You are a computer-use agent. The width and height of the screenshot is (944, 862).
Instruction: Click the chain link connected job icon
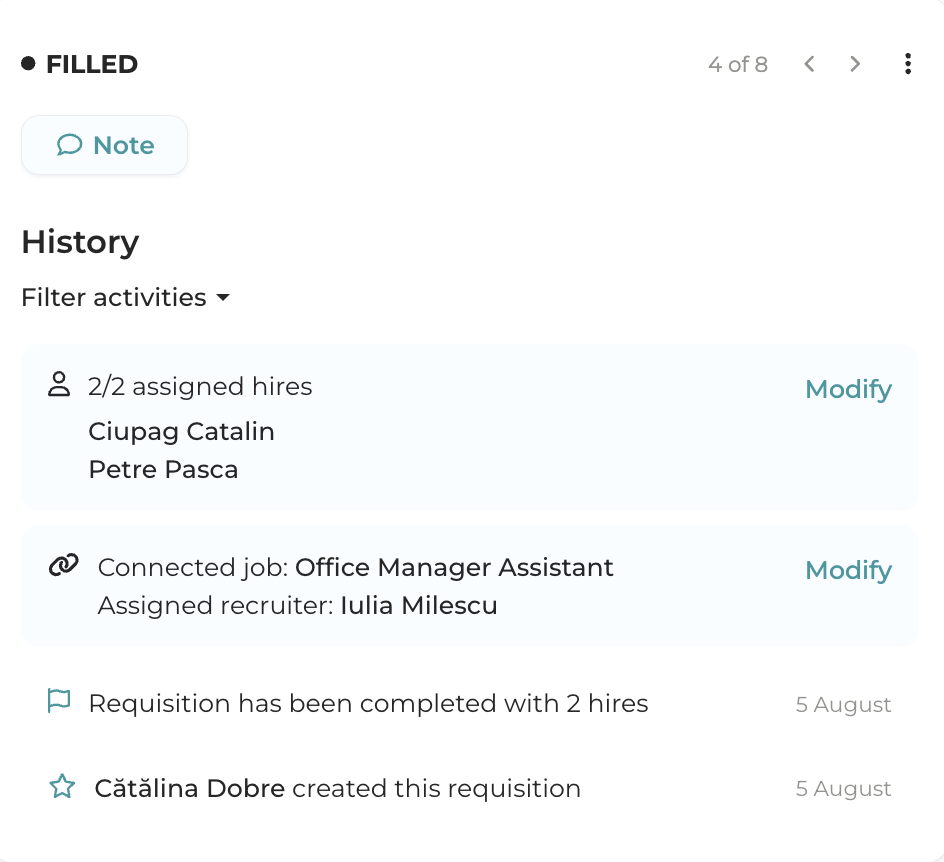(x=63, y=566)
